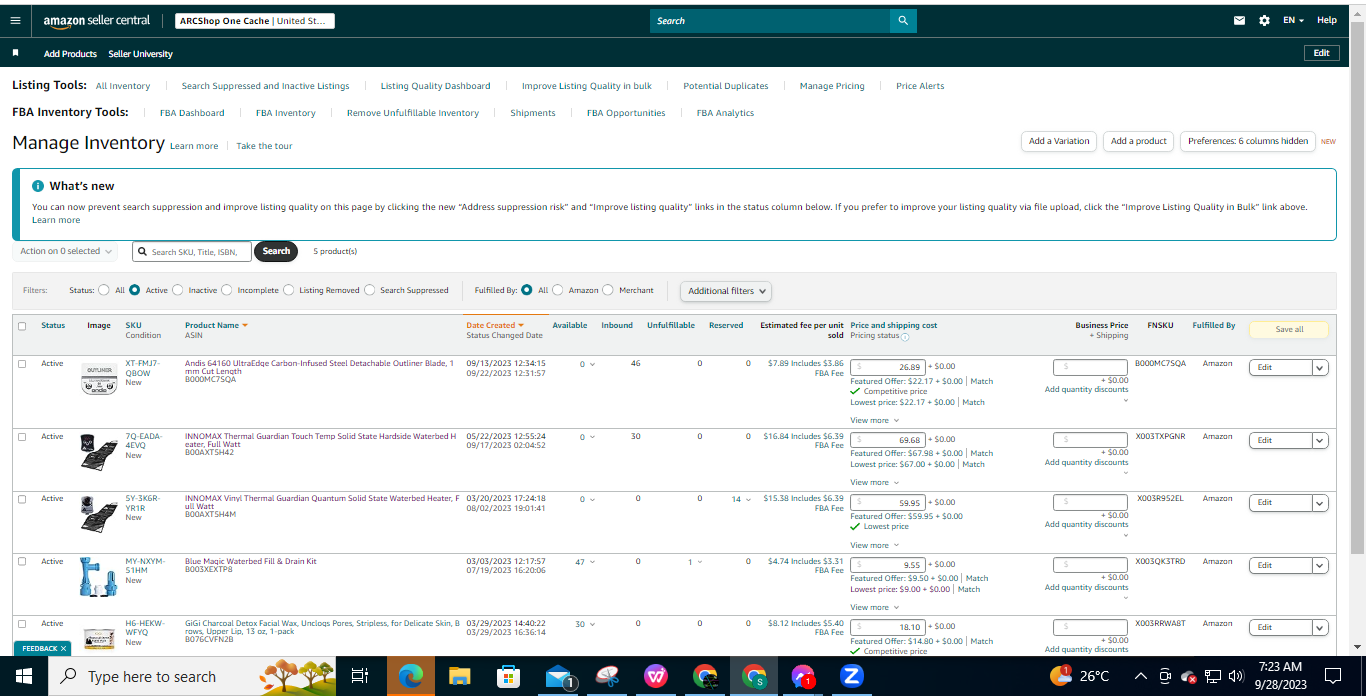Select the All status radio button
Image resolution: width=1366 pixels, height=696 pixels.
pyautogui.click(x=103, y=290)
